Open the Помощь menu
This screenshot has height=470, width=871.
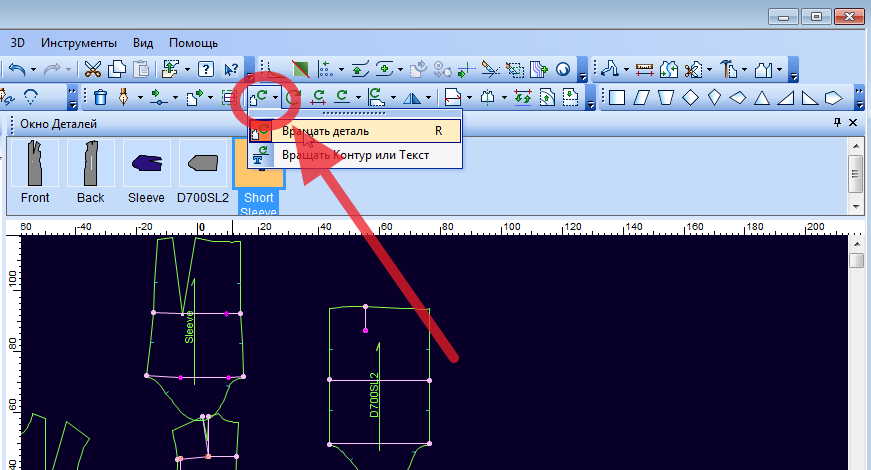(x=193, y=43)
